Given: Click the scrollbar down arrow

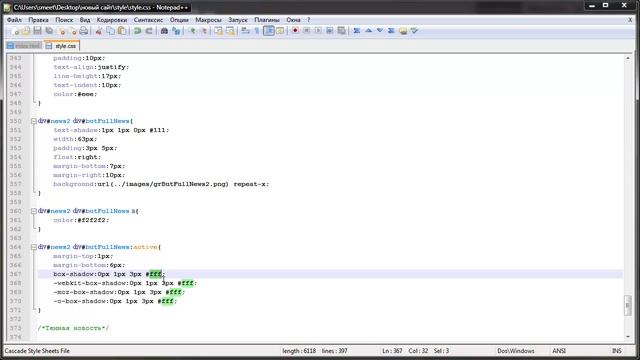Looking at the screenshot, I should tap(628, 337).
